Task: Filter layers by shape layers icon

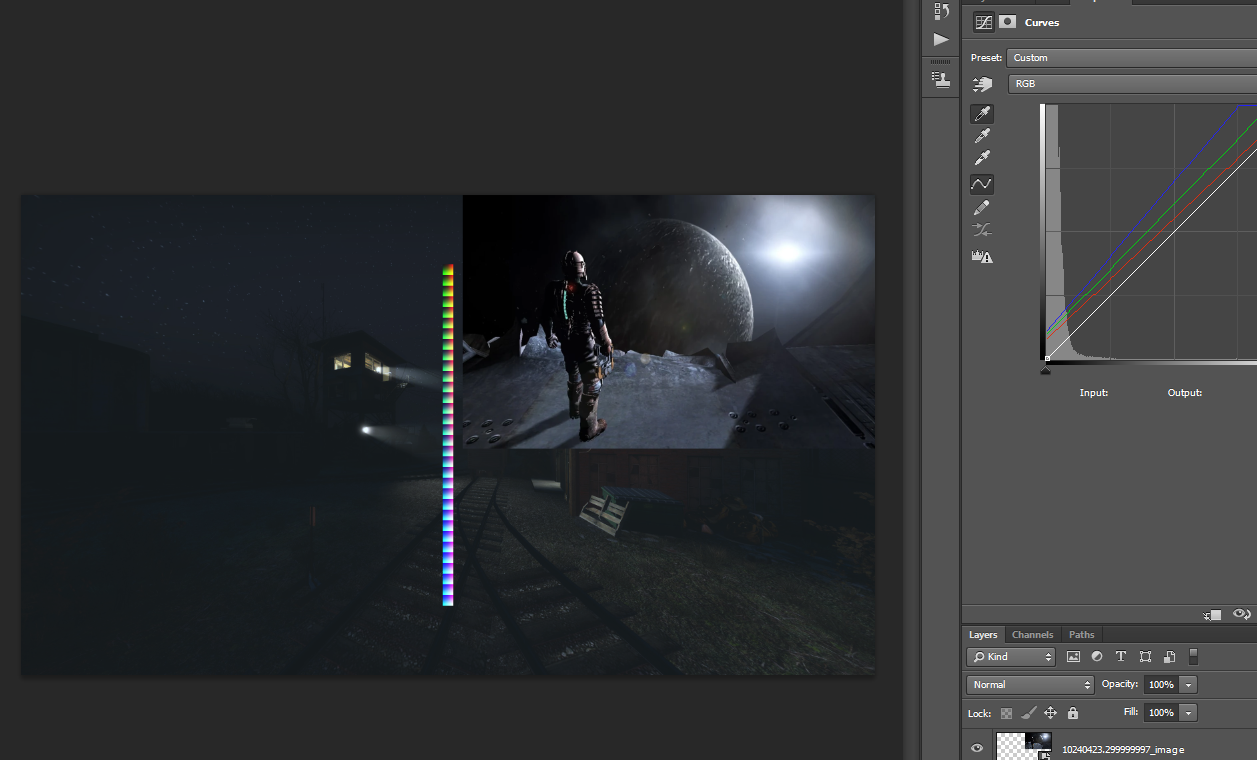Action: [1145, 657]
